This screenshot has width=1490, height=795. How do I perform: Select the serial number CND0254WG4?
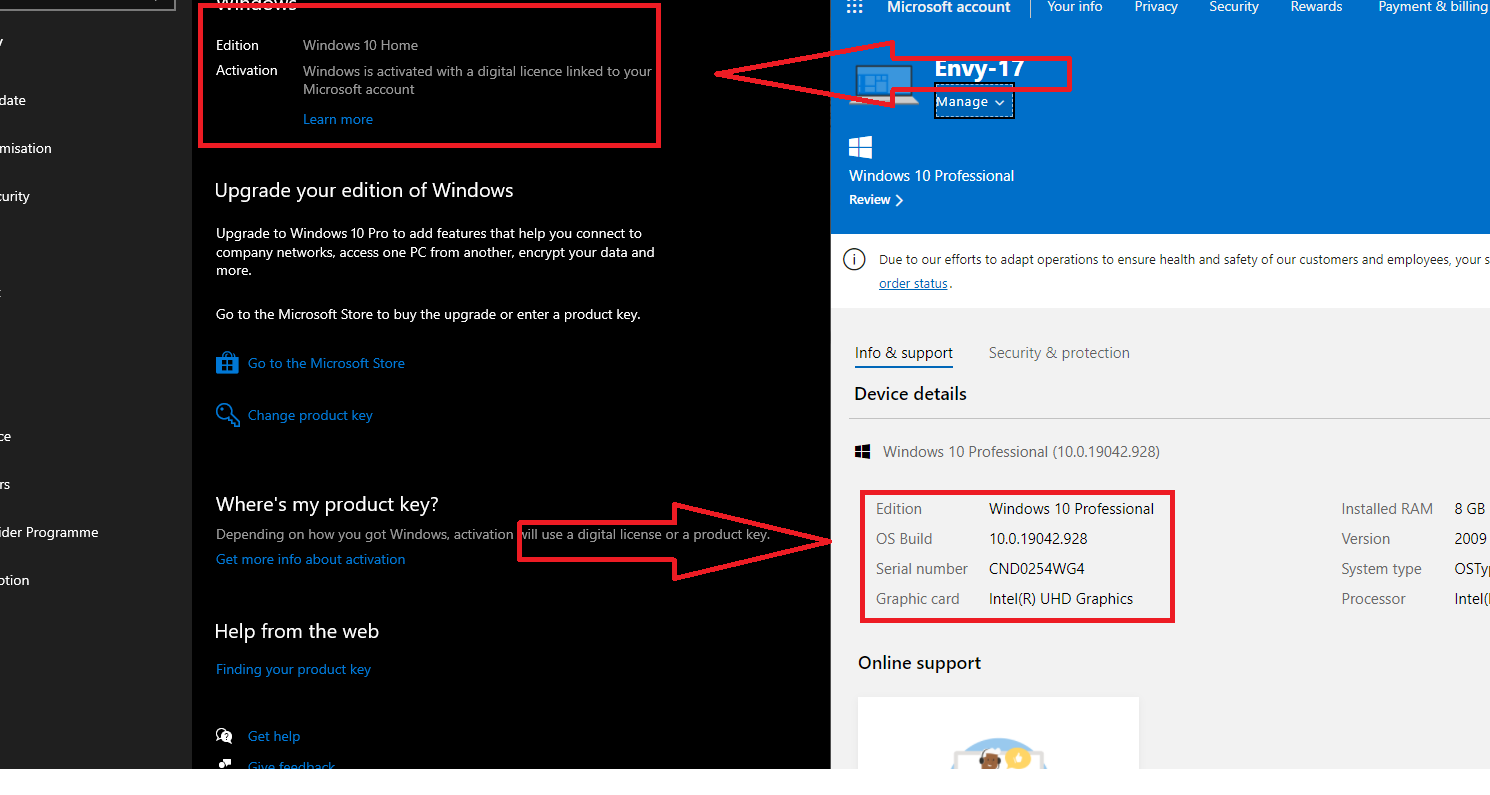tap(1037, 569)
